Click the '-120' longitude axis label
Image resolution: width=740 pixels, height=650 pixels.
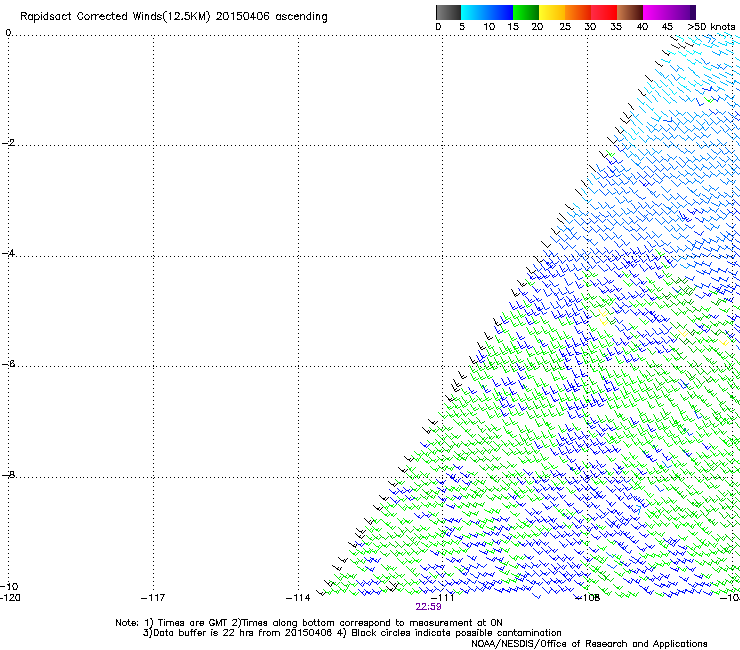pos(10,598)
